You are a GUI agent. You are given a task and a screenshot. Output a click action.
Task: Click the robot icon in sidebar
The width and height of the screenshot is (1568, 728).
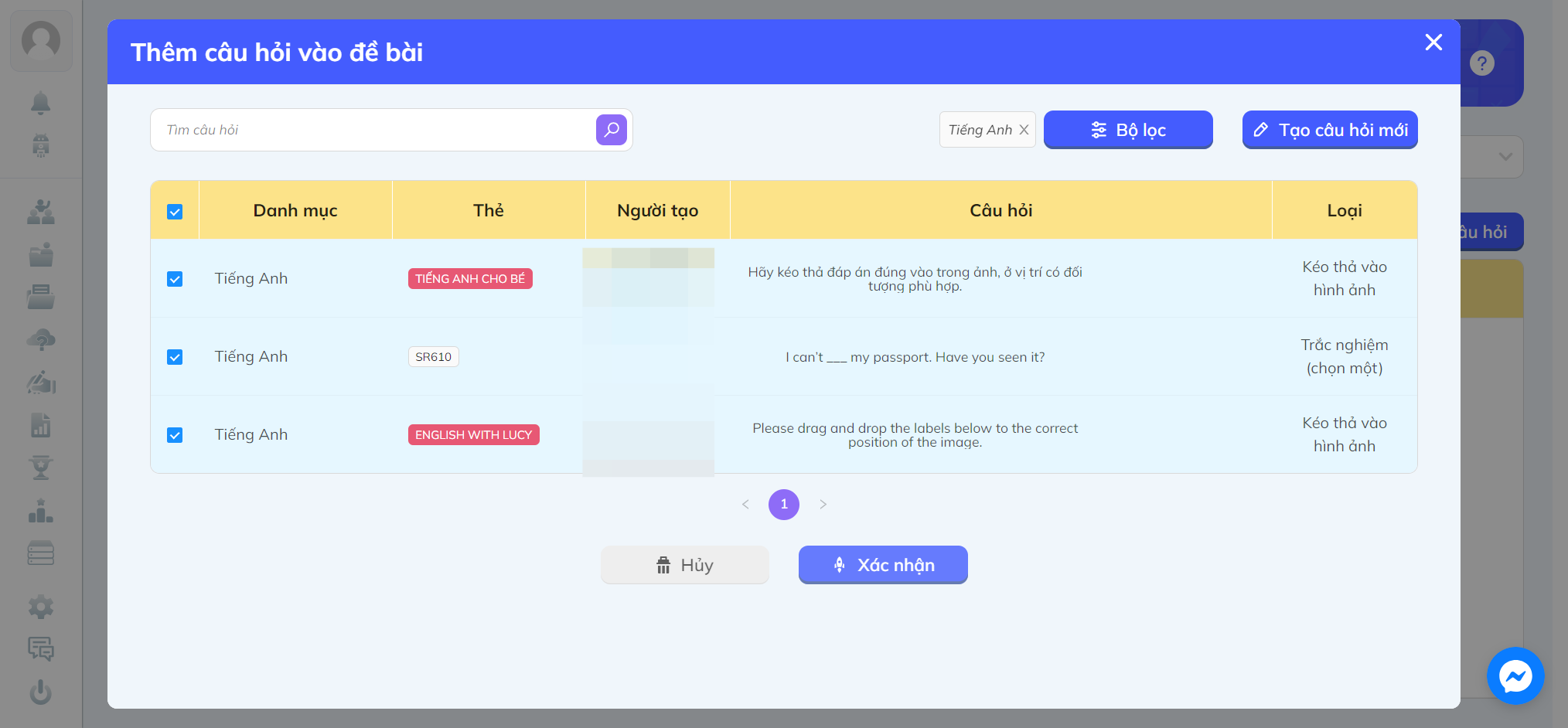[41, 145]
